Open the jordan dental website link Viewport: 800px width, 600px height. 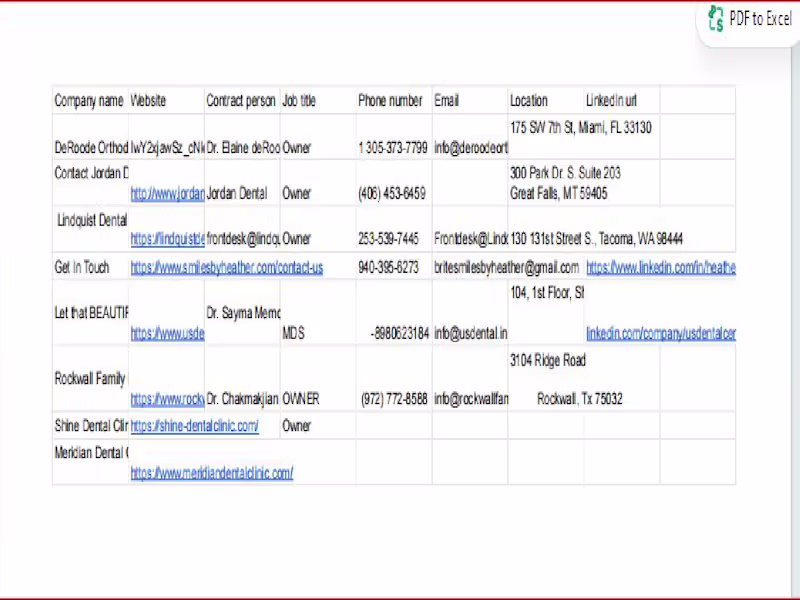pos(167,194)
